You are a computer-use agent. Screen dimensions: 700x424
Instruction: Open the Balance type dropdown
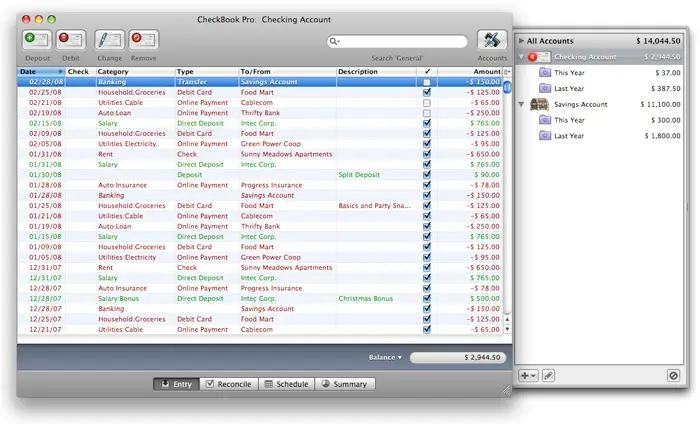click(385, 357)
